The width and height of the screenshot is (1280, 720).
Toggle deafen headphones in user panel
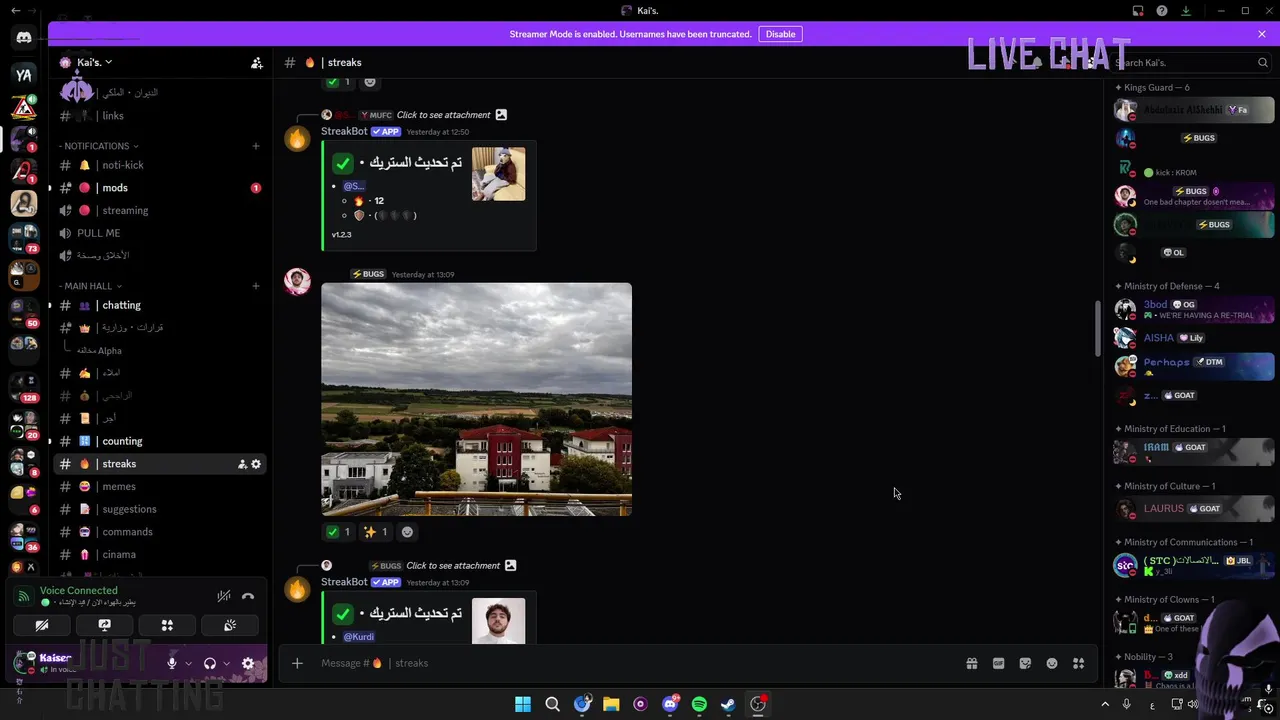[x=210, y=663]
